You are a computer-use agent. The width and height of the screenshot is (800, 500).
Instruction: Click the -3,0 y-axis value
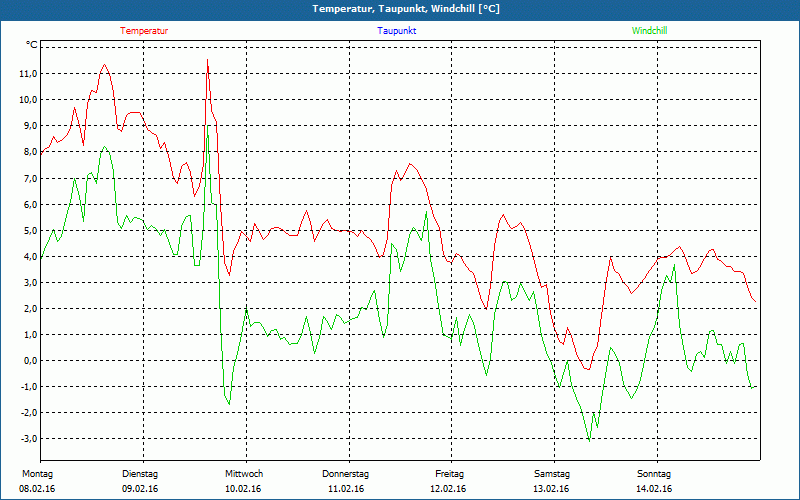click(29, 438)
